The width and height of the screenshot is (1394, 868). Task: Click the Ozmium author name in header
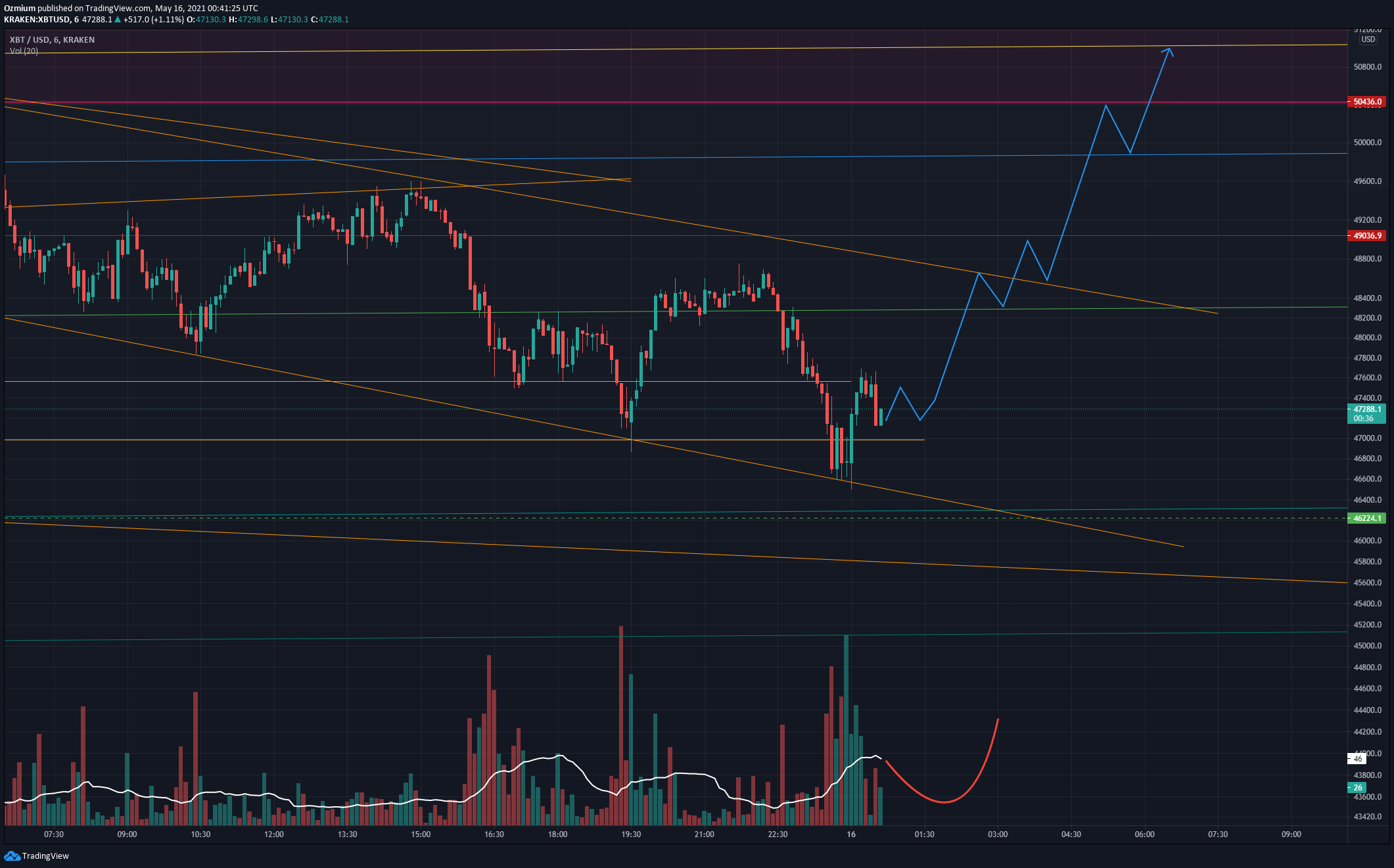pyautogui.click(x=20, y=9)
